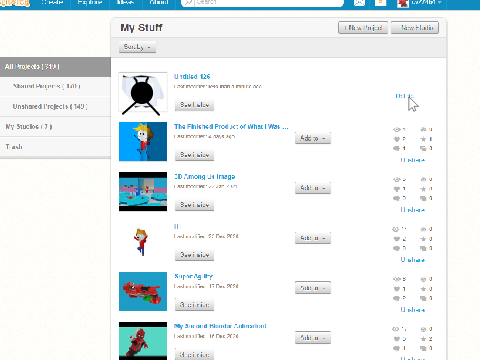Open the Explore menu item
Image resolution: width=480 pixels, height=360 pixels.
pos(89,2)
